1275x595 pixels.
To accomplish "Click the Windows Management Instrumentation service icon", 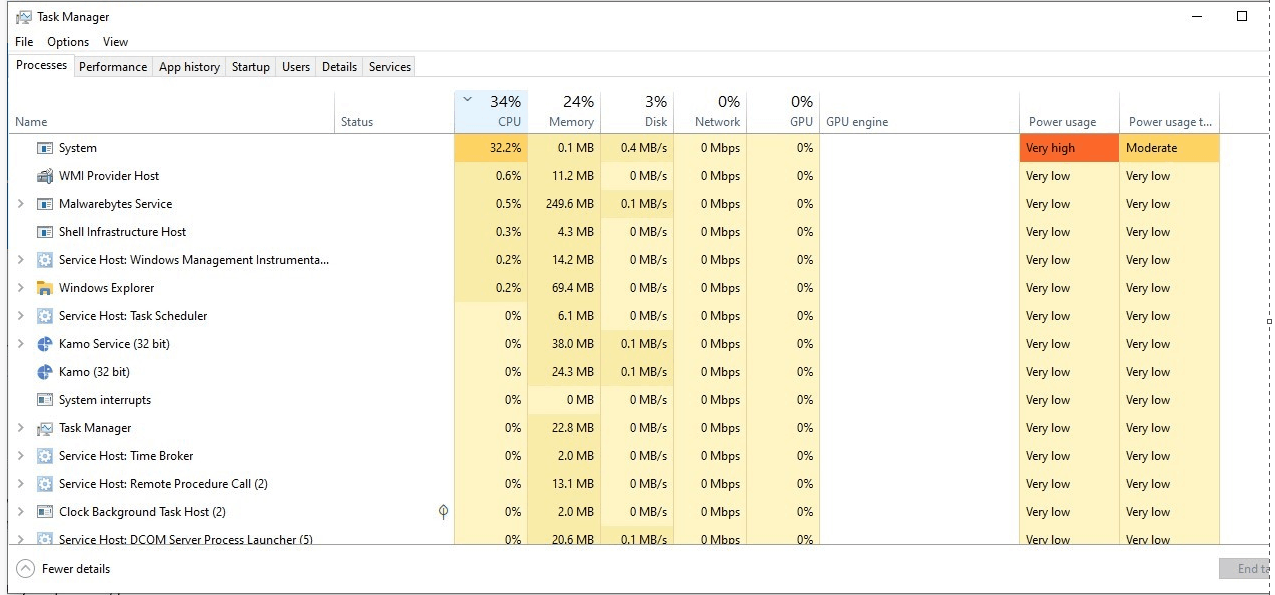I will [x=44, y=260].
